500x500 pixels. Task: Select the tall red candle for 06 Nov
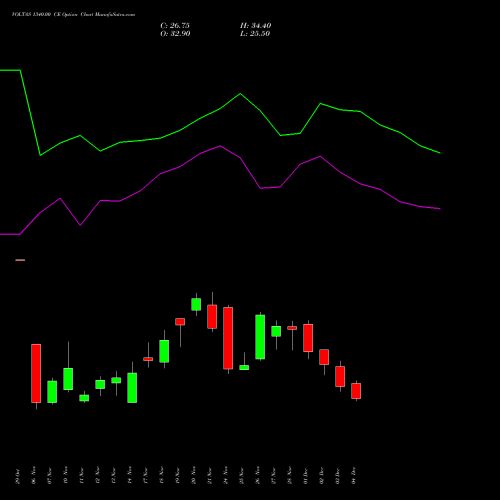coord(36,373)
